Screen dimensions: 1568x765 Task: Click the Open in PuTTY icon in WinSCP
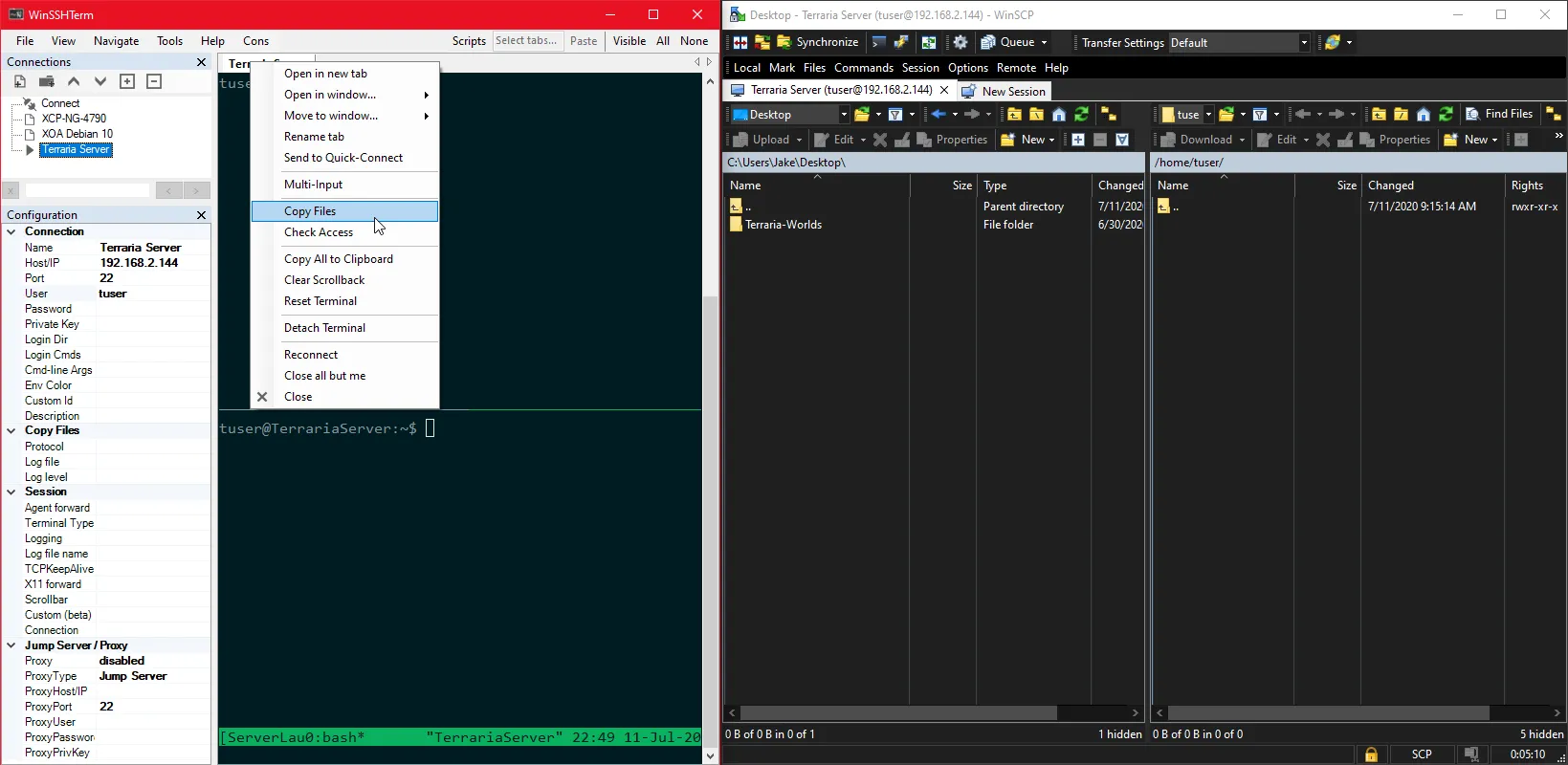pyautogui.click(x=900, y=42)
